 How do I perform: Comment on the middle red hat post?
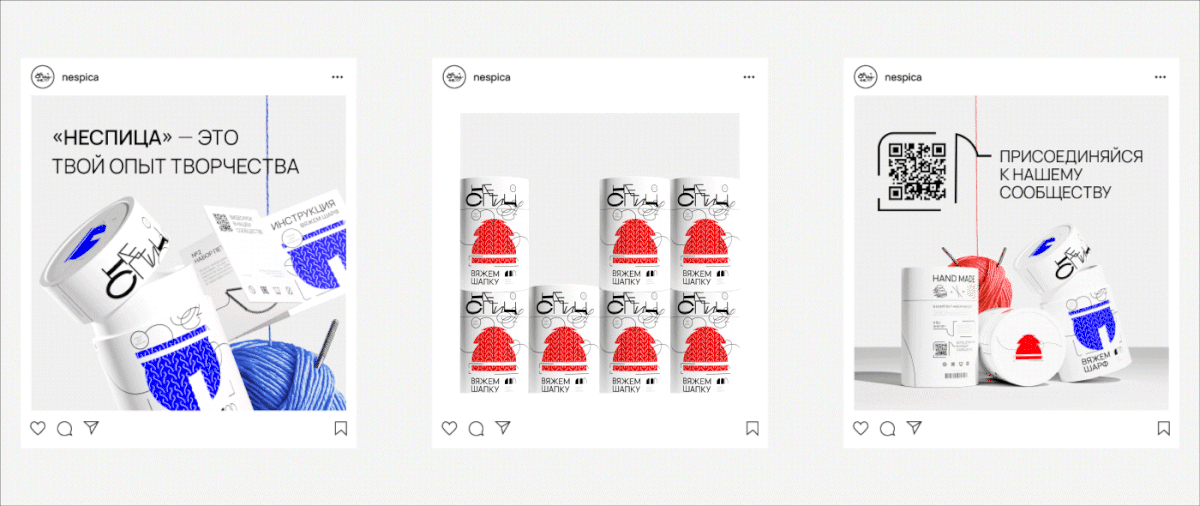(477, 428)
